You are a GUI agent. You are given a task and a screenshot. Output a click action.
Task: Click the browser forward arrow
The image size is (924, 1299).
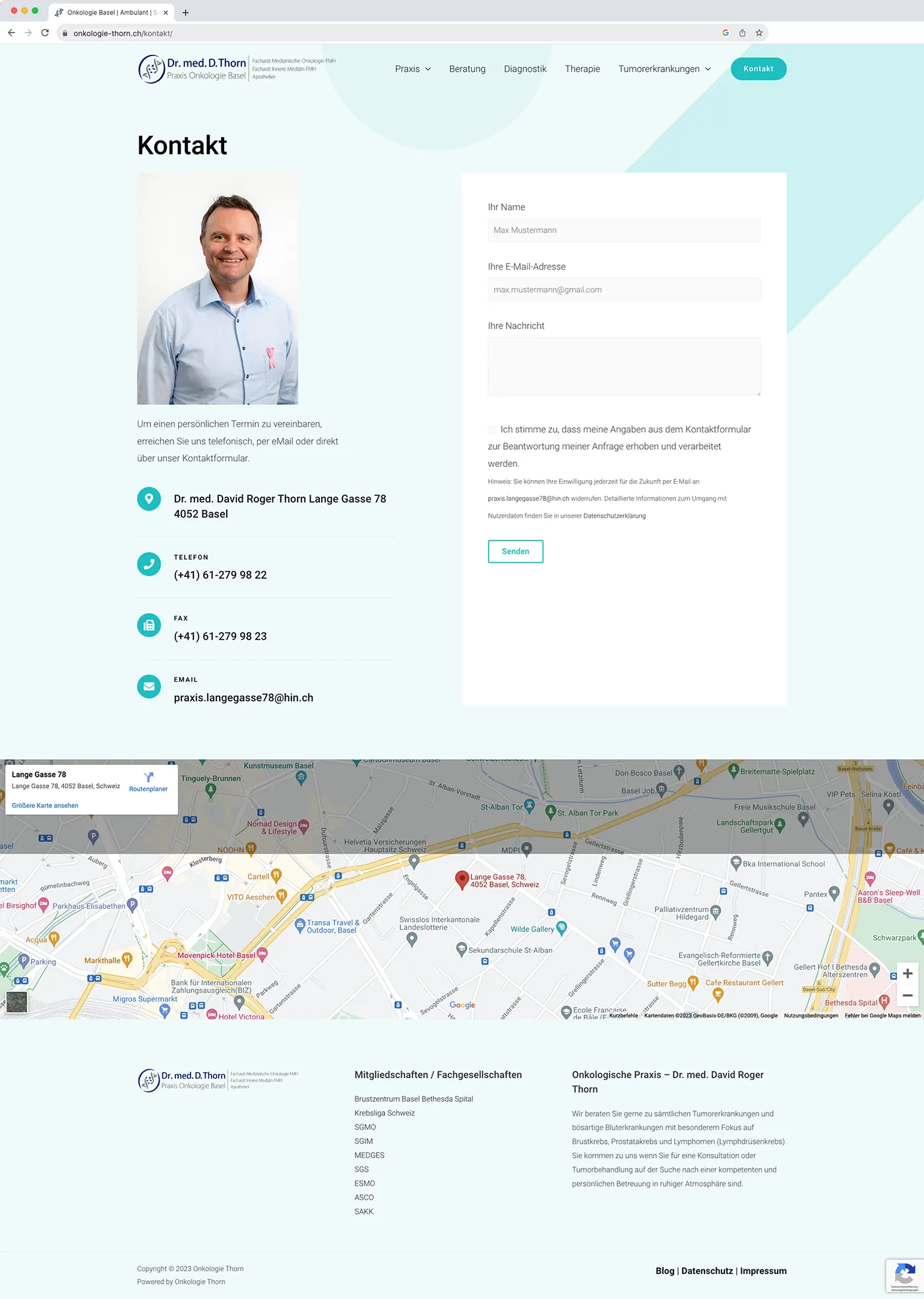pyautogui.click(x=28, y=33)
